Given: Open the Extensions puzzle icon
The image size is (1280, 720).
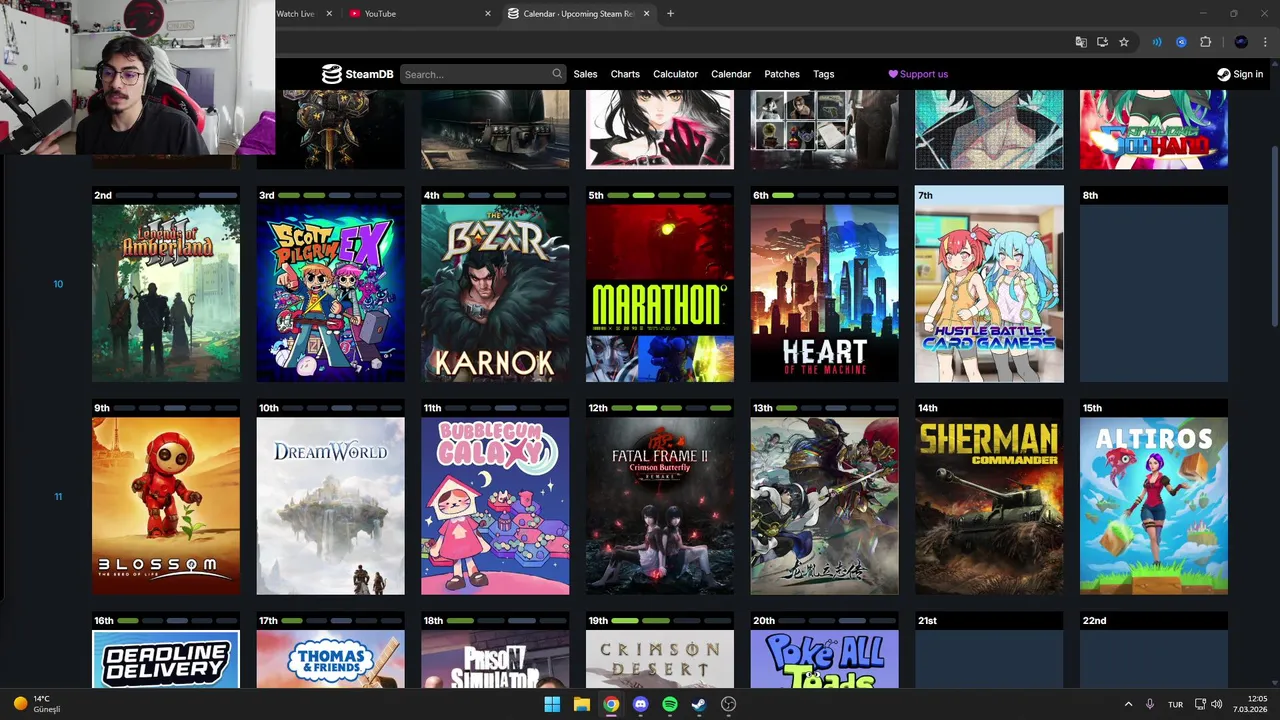Looking at the screenshot, I should point(1205,42).
